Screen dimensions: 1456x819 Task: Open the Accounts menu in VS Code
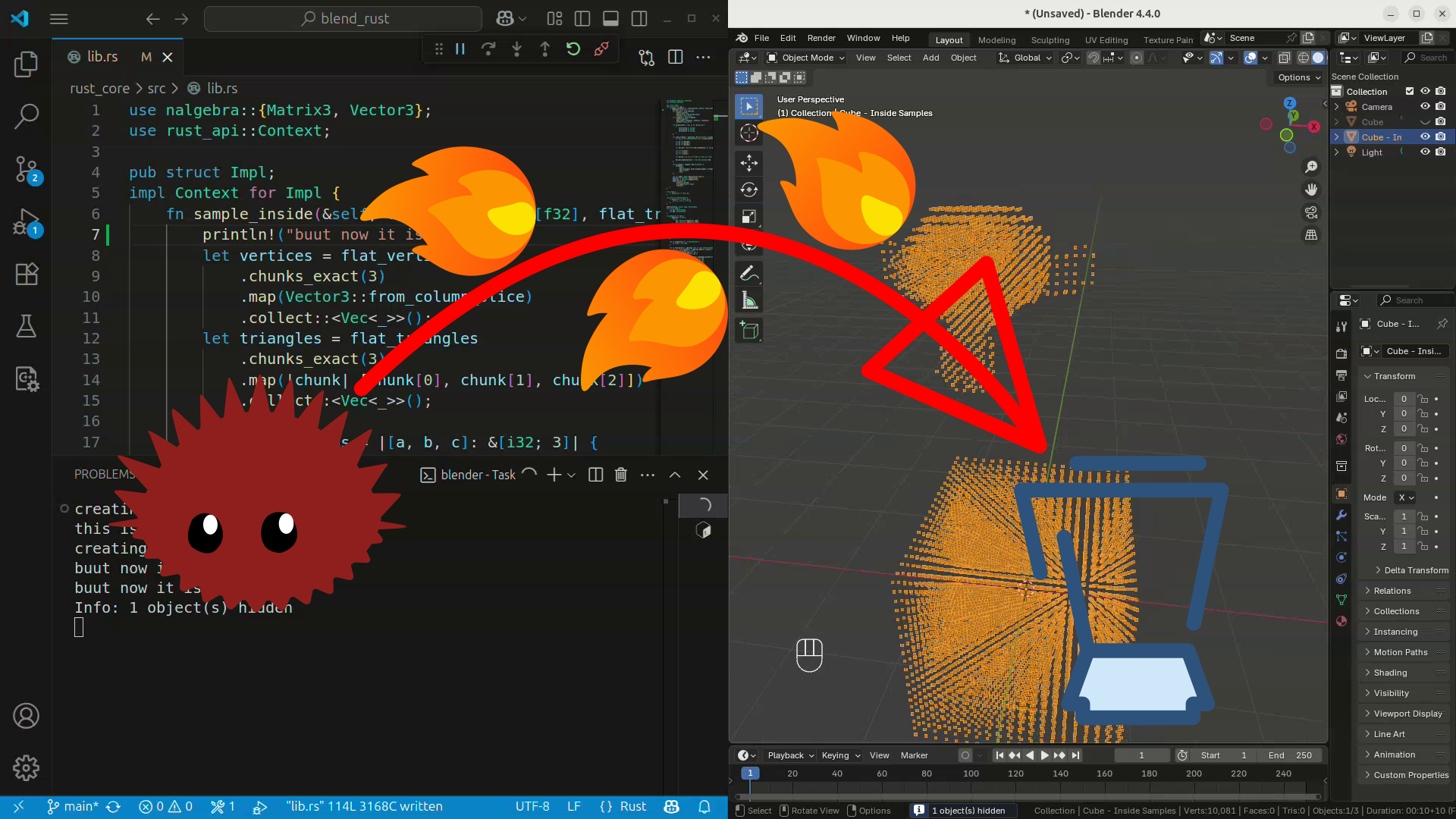(27, 715)
